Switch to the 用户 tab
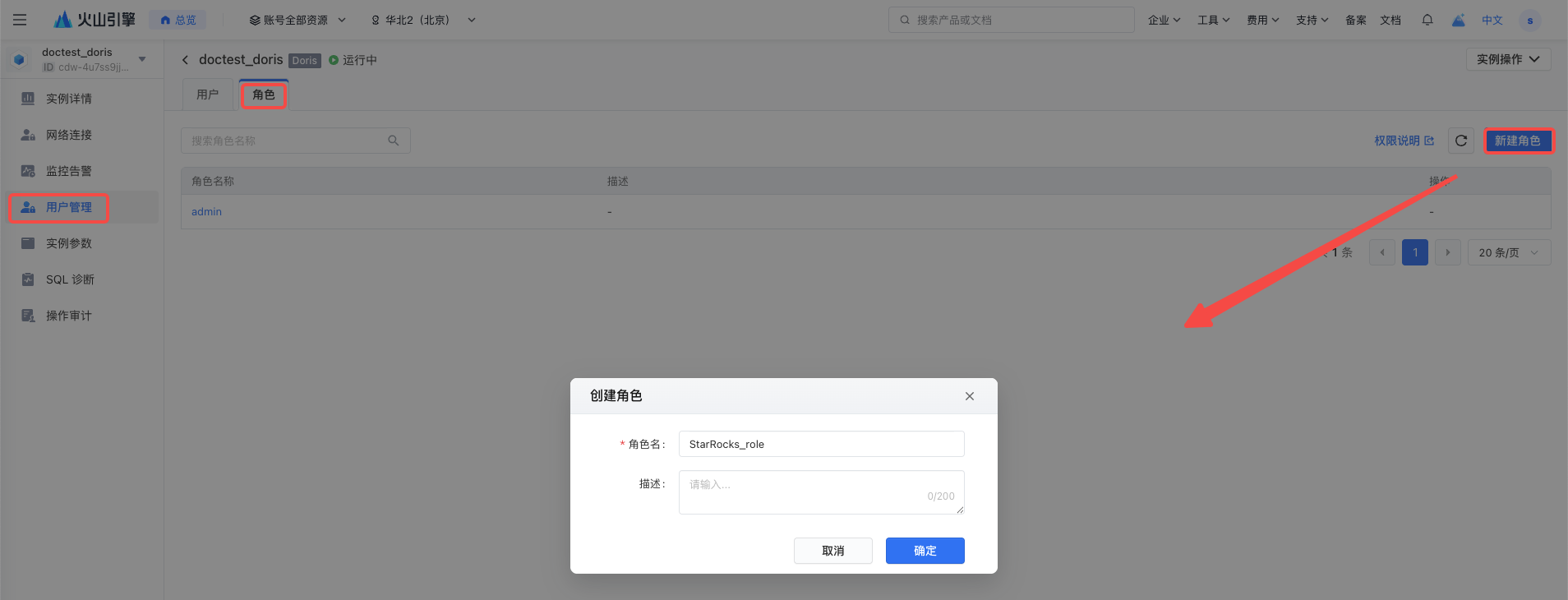Image resolution: width=1568 pixels, height=600 pixels. click(x=208, y=95)
